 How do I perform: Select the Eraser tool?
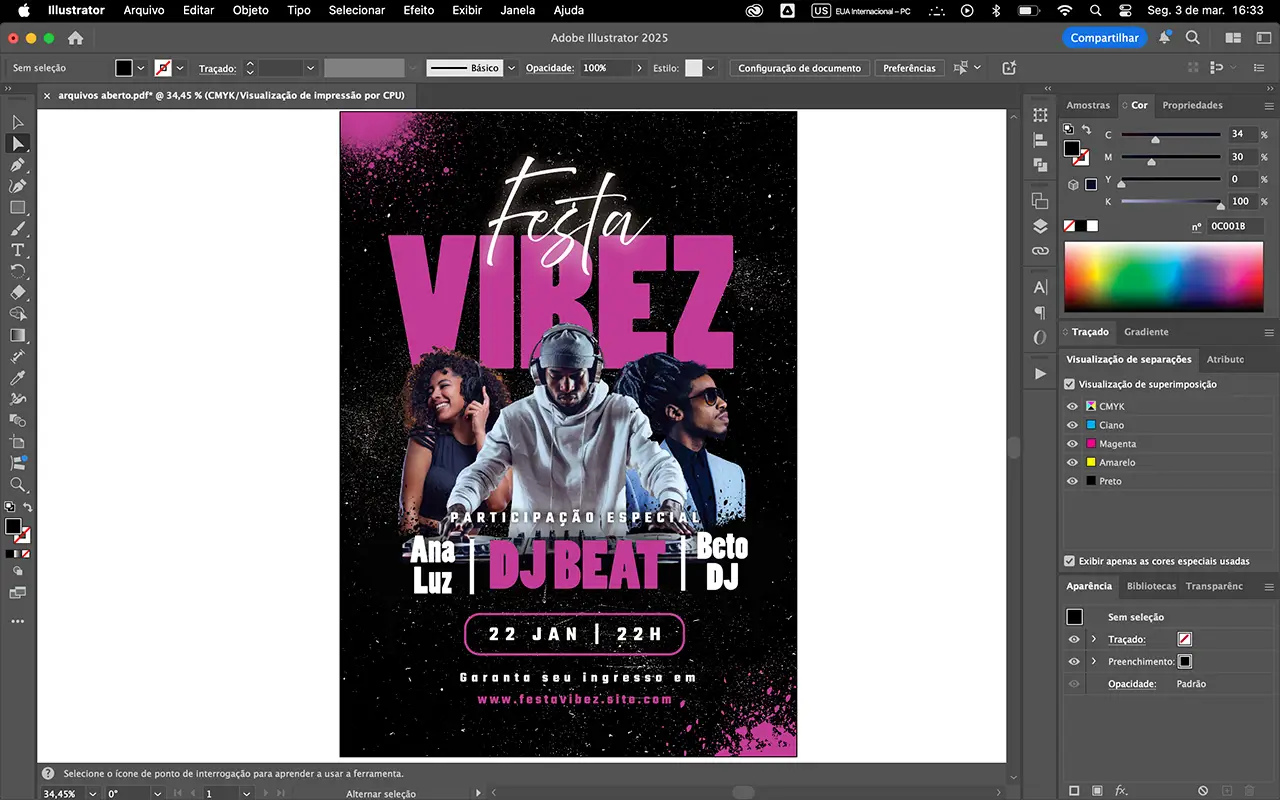coord(17,293)
